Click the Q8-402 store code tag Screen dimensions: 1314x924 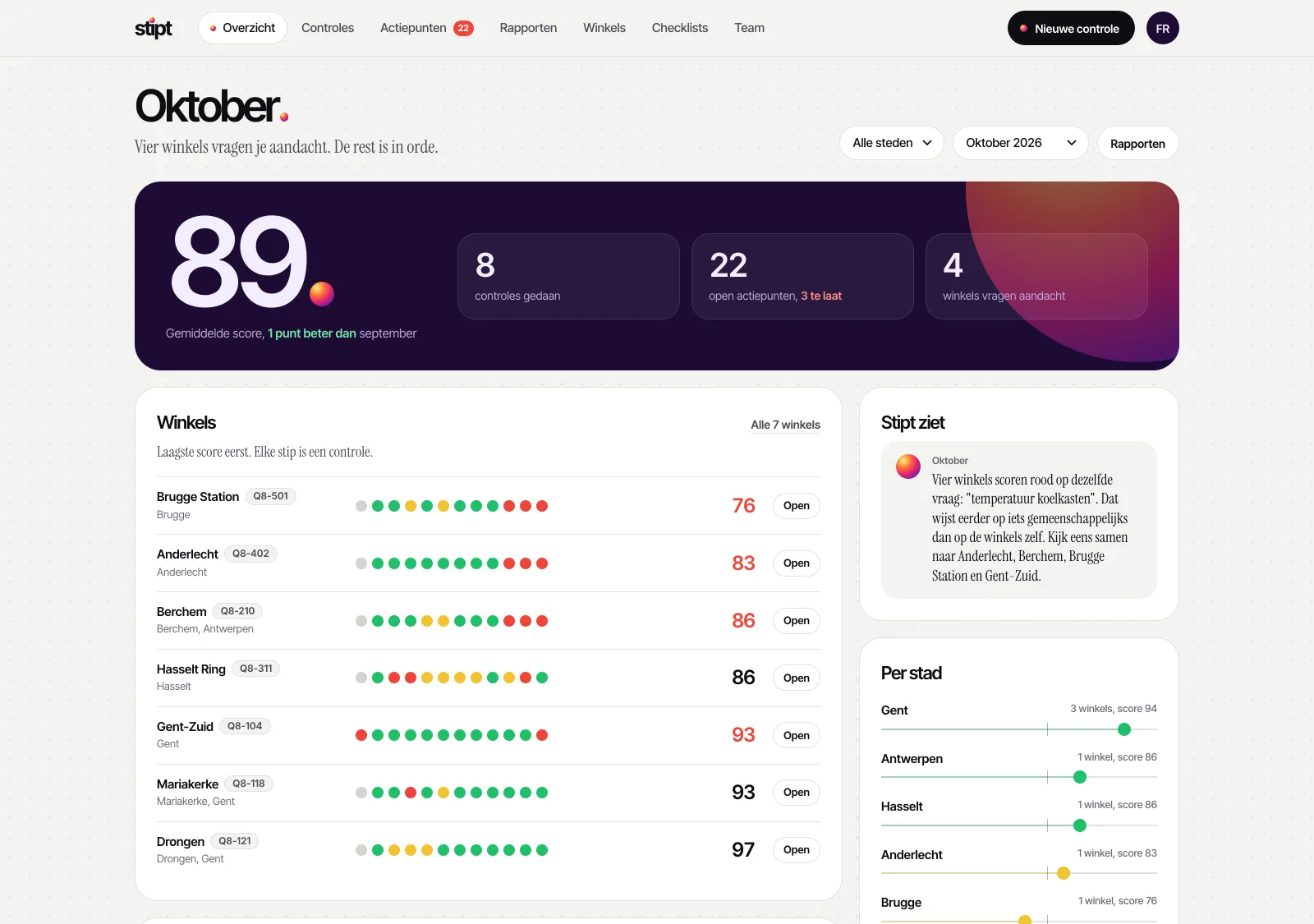point(250,554)
